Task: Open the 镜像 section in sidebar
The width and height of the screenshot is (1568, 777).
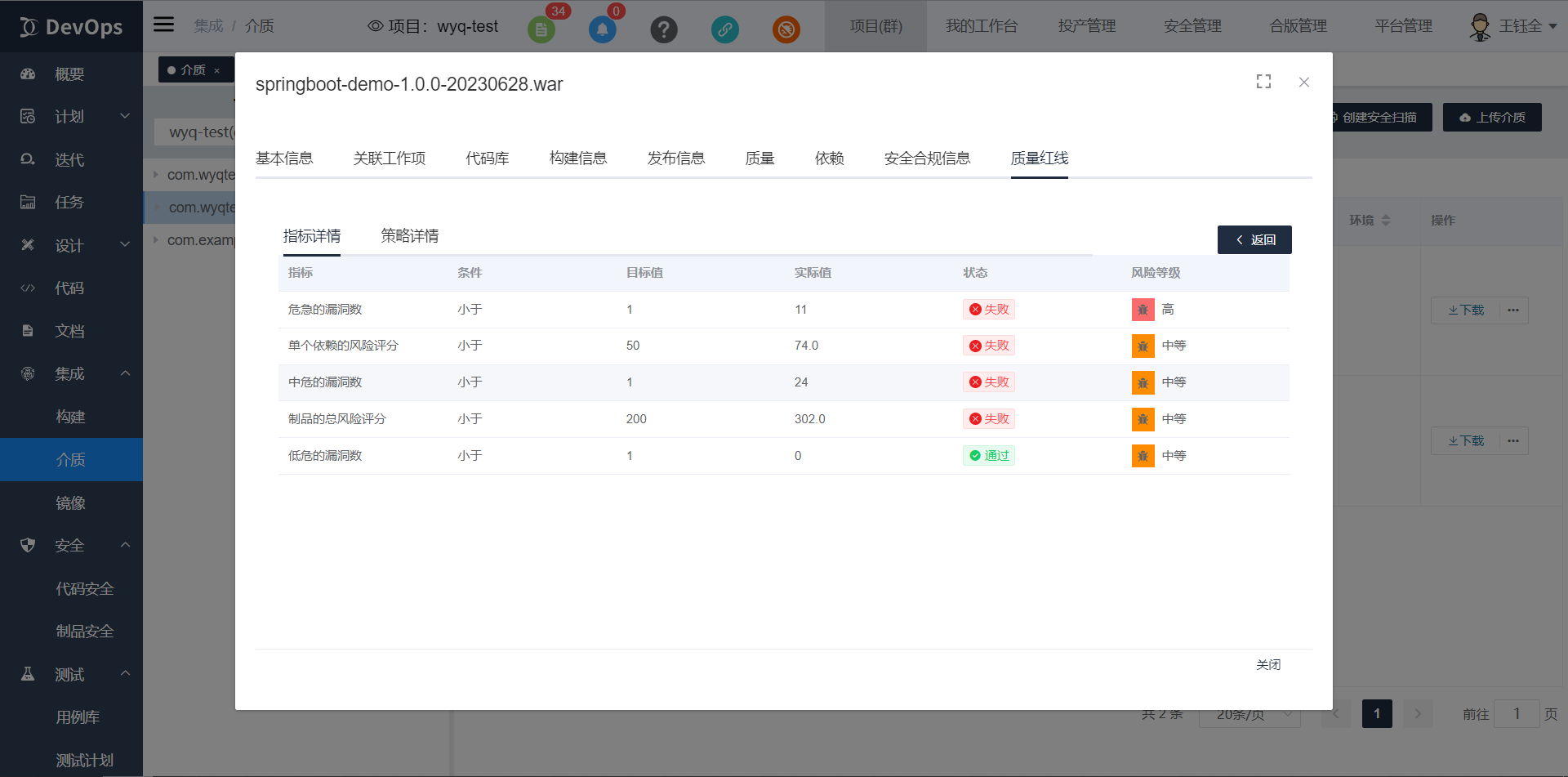Action: pyautogui.click(x=71, y=502)
